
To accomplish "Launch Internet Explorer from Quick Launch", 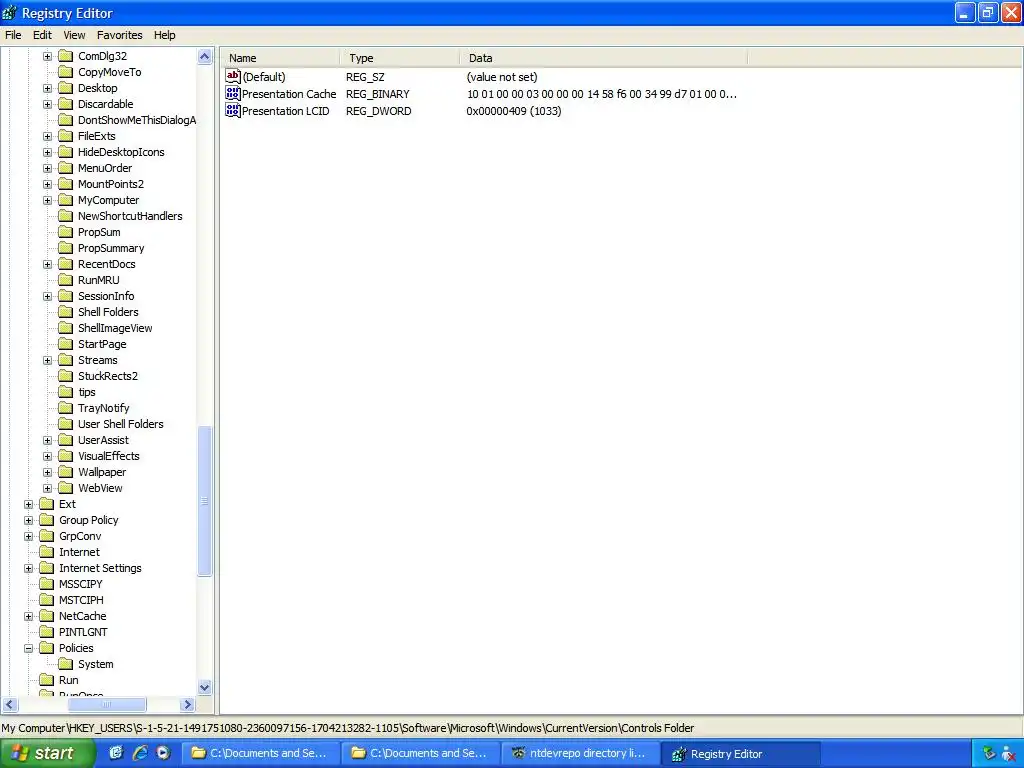I will click(140, 753).
